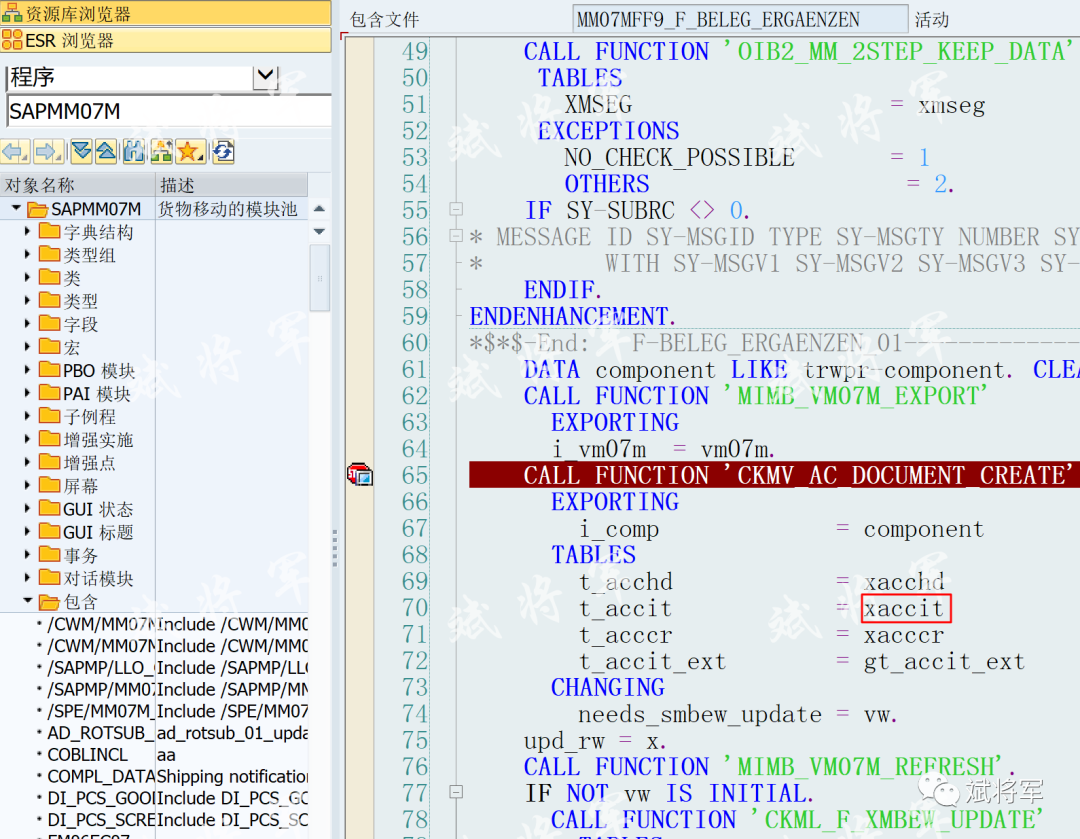Open the 资源库浏览器 tab
Viewport: 1080px width, 839px height.
[x=165, y=13]
